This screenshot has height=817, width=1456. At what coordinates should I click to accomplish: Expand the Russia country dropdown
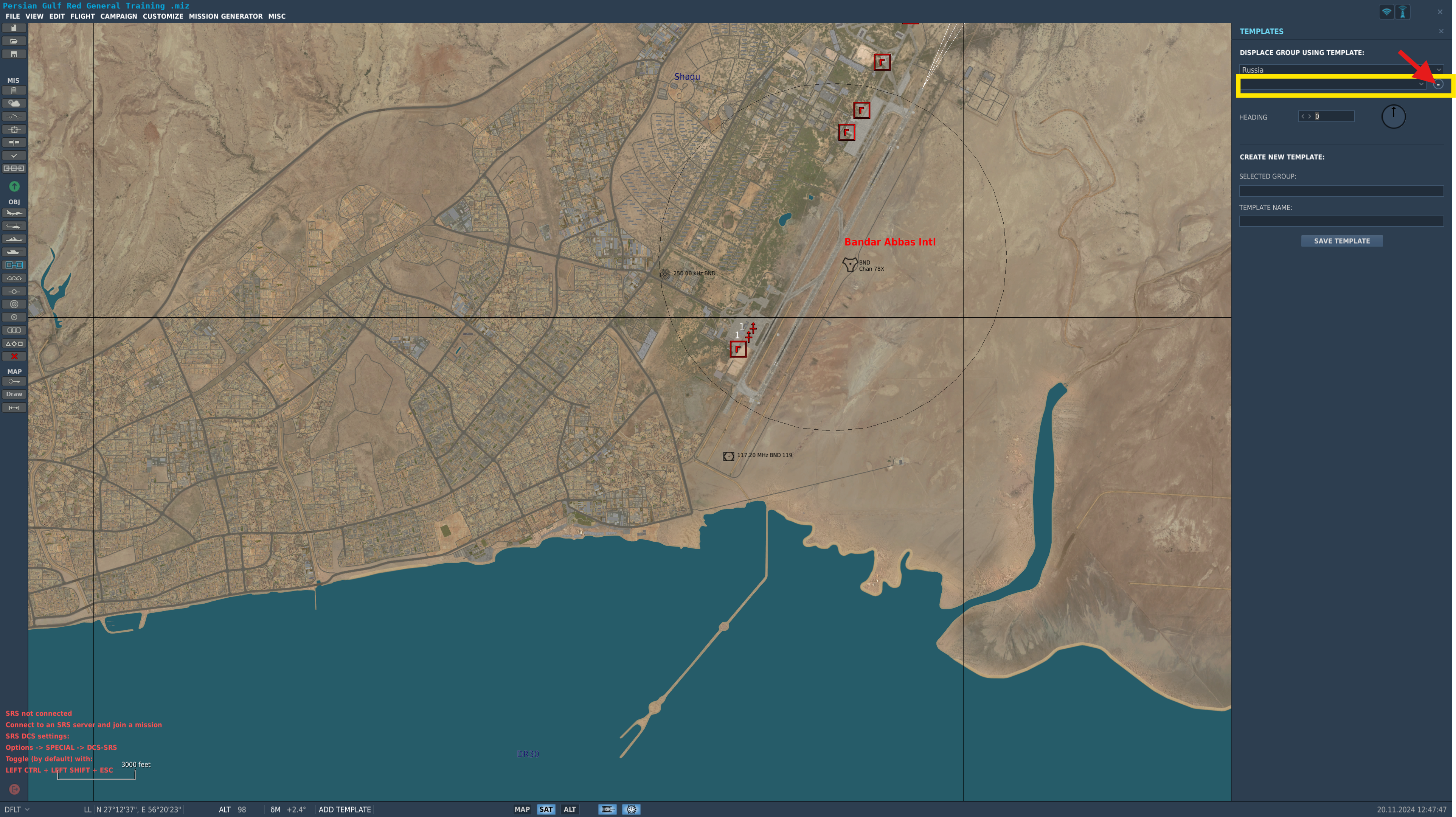pyautogui.click(x=1341, y=70)
